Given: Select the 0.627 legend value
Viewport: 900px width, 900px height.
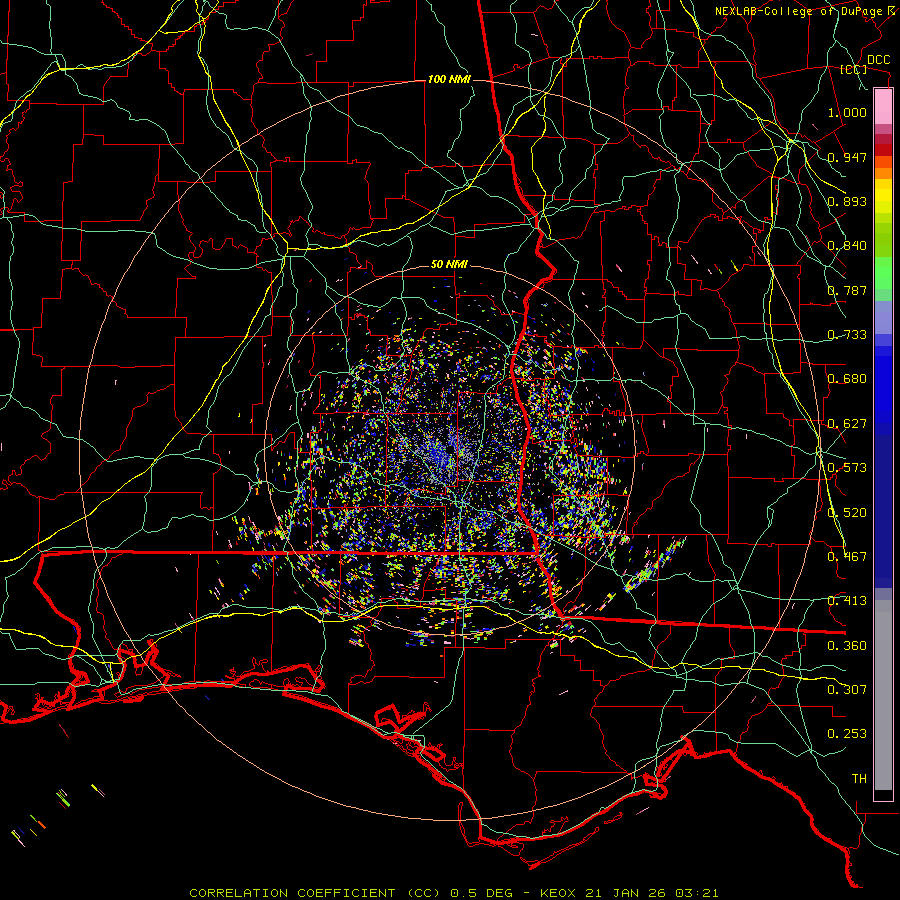Looking at the screenshot, I should [x=847, y=424].
